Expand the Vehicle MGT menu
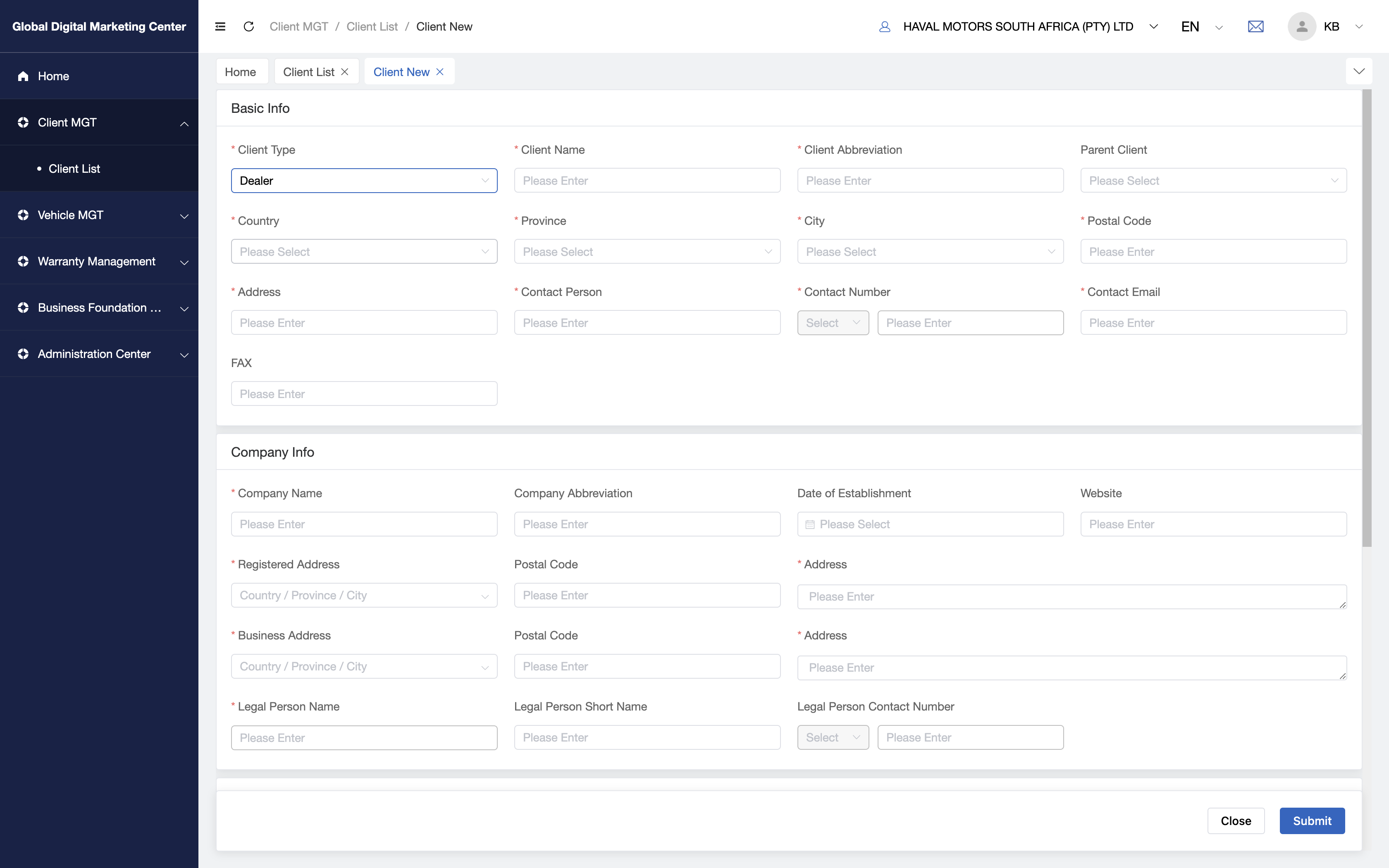1389x868 pixels. tap(184, 216)
